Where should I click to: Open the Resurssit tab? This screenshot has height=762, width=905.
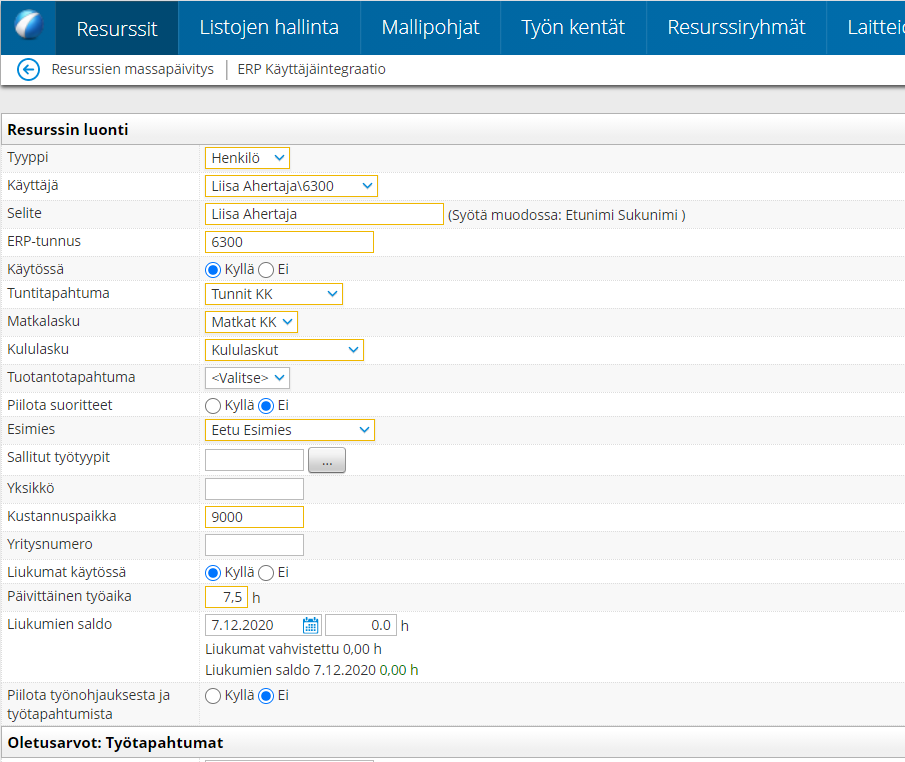pos(117,28)
